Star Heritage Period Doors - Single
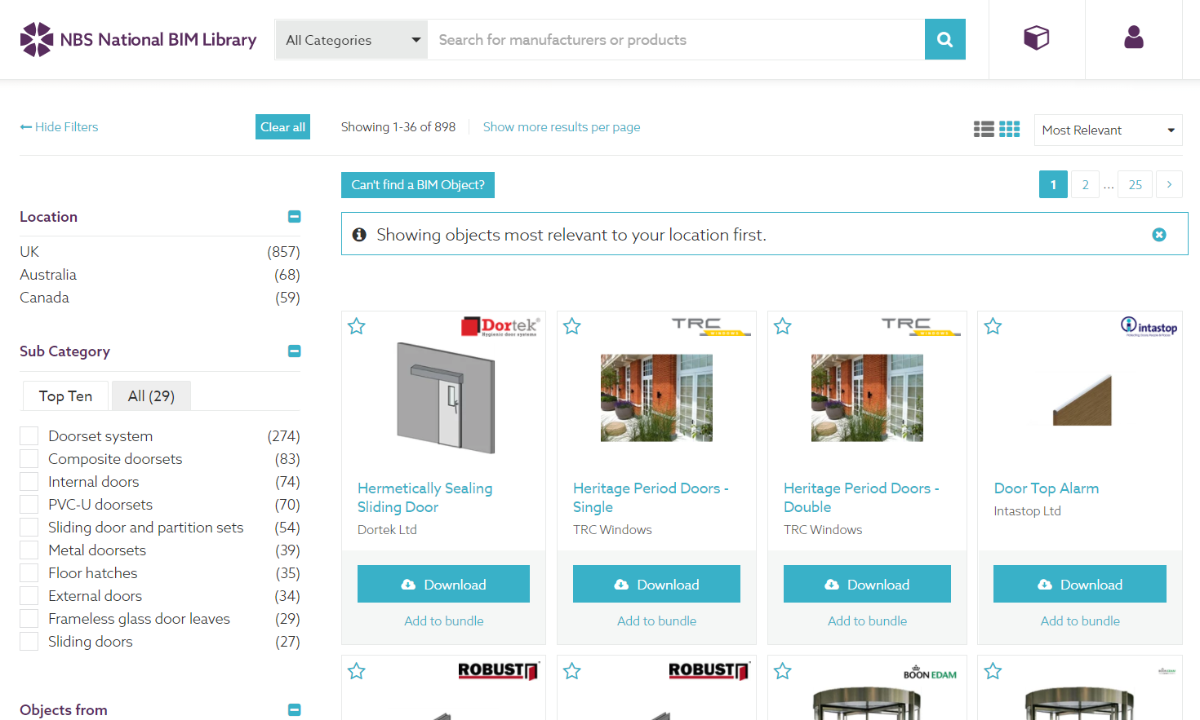Screen dimensions: 1200x720 (572, 326)
